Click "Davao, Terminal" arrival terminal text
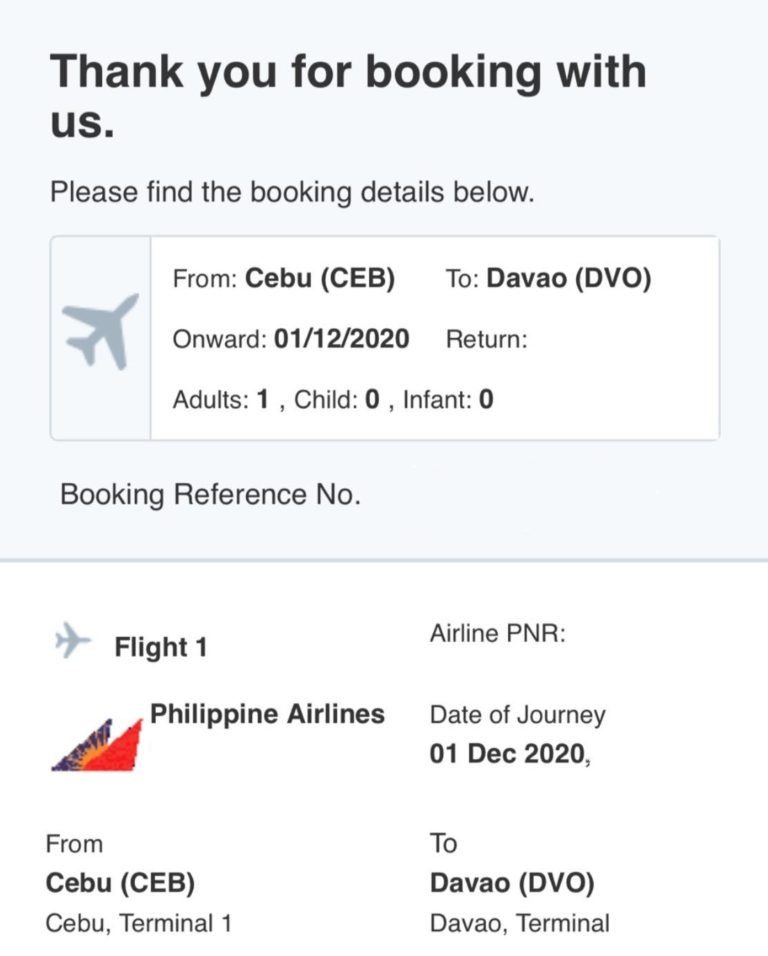 (519, 923)
